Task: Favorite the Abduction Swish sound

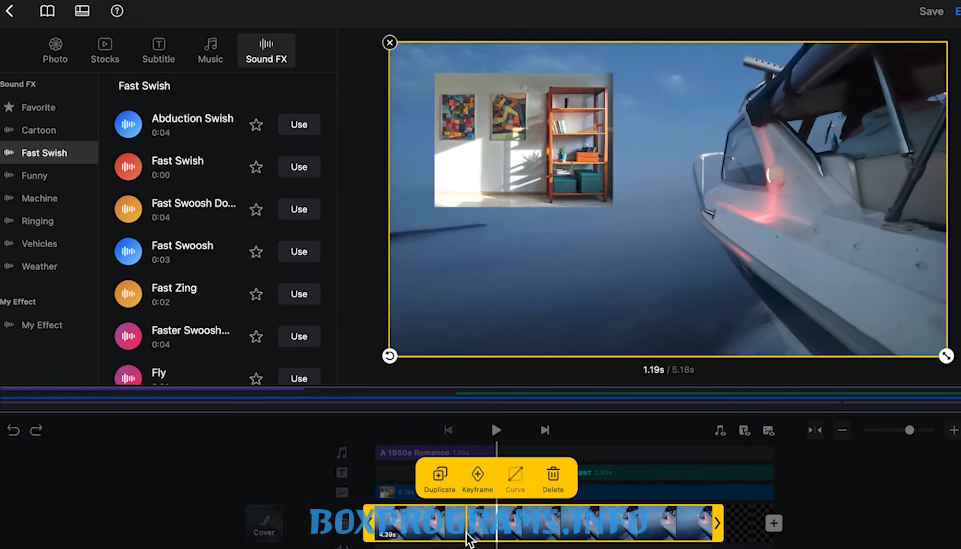Action: [256, 125]
